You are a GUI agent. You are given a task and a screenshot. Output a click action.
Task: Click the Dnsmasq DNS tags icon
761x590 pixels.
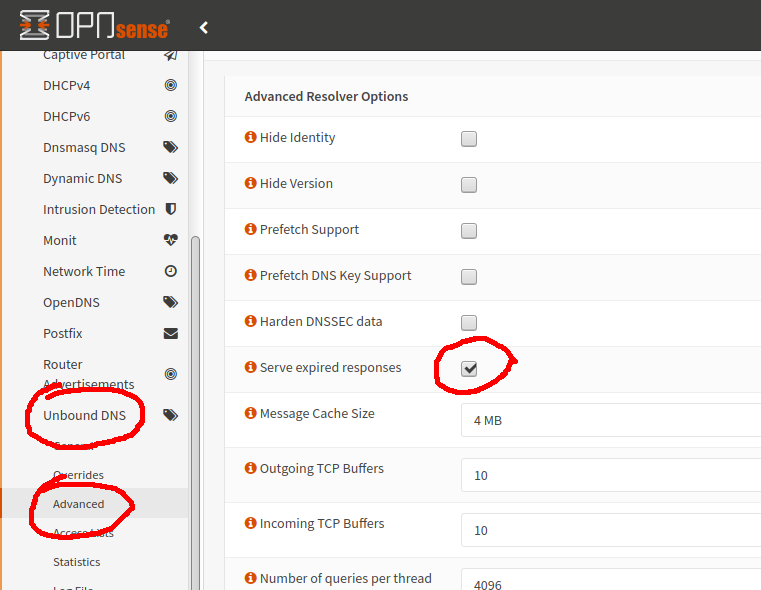[170, 147]
